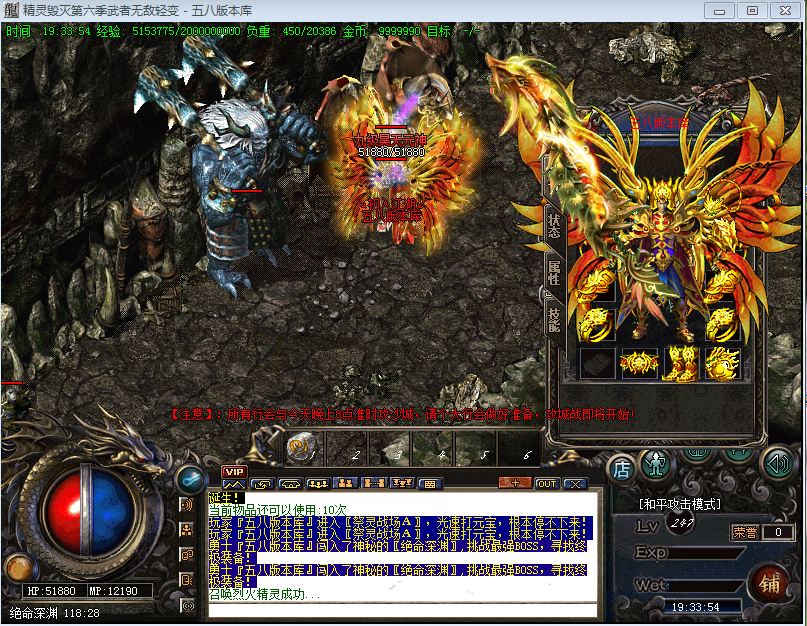
Task: Open the red 铺 stall button
Action: (769, 583)
